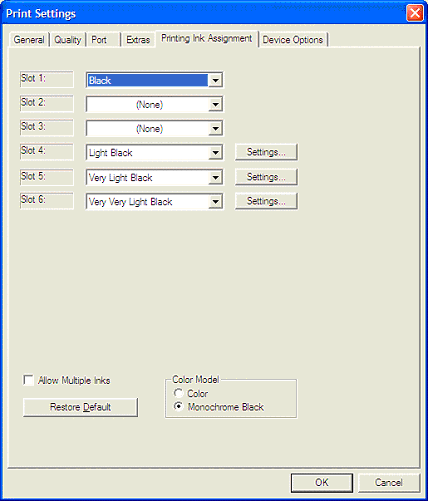Image resolution: width=429 pixels, height=502 pixels.
Task: Select the Color radio button
Action: [178, 394]
